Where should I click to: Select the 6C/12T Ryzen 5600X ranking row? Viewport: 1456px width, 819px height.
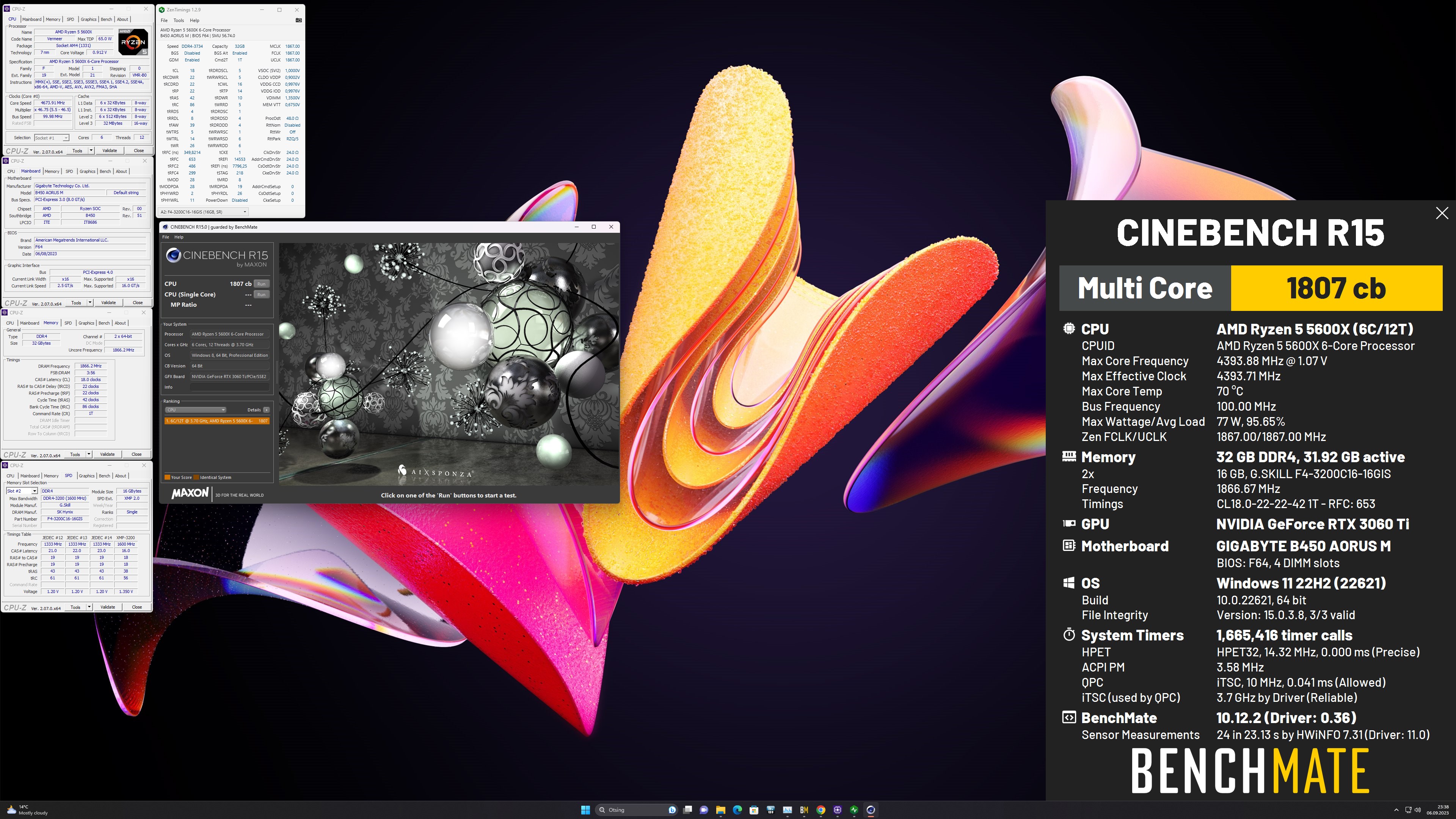[x=217, y=420]
